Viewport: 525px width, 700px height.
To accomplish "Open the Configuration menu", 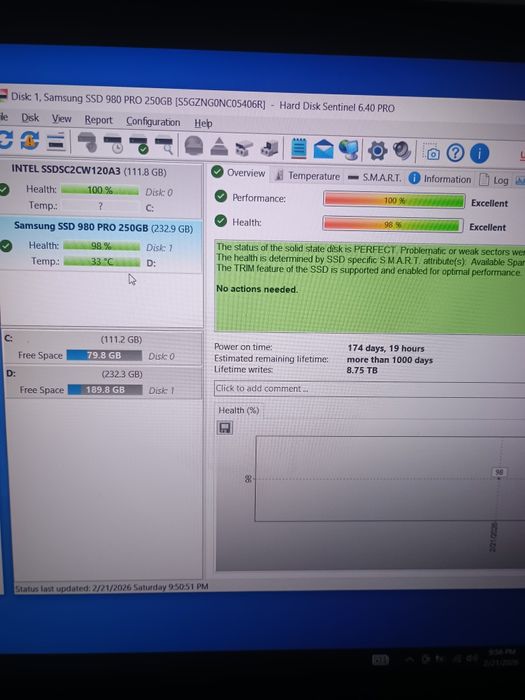I will 153,121.
